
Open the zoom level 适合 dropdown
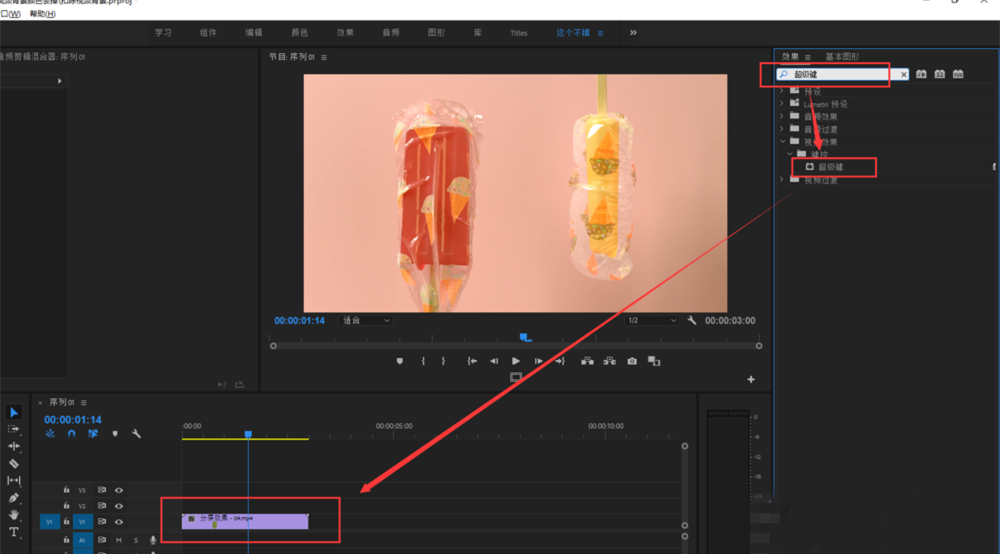pos(366,320)
